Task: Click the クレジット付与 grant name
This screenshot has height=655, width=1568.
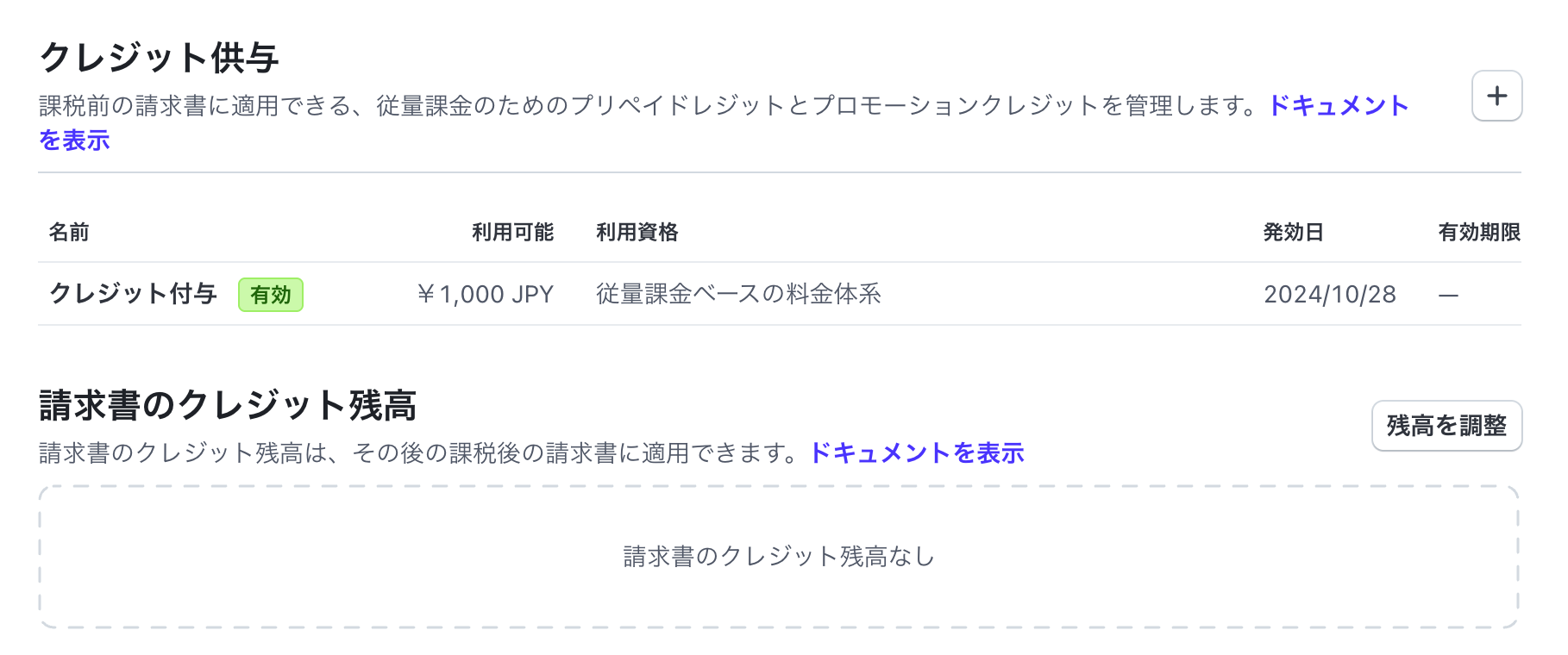Action: [134, 294]
